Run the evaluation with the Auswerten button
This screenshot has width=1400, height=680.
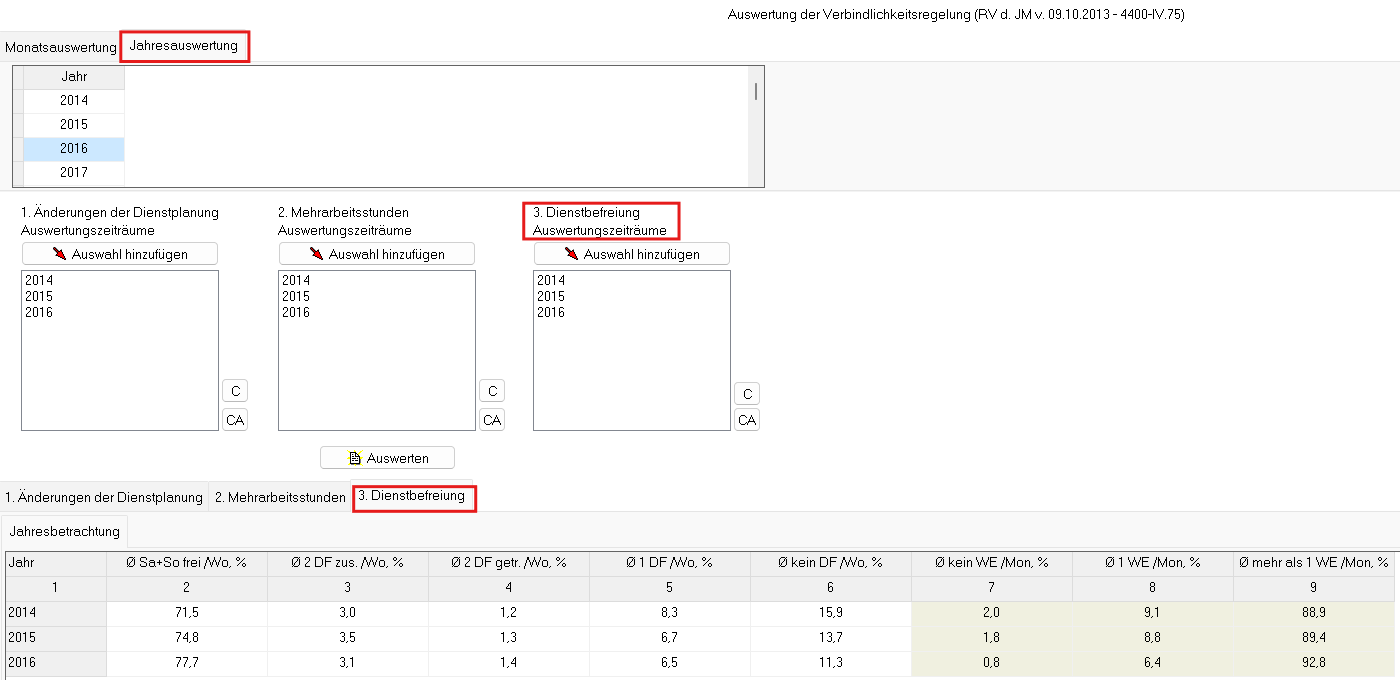point(387,458)
